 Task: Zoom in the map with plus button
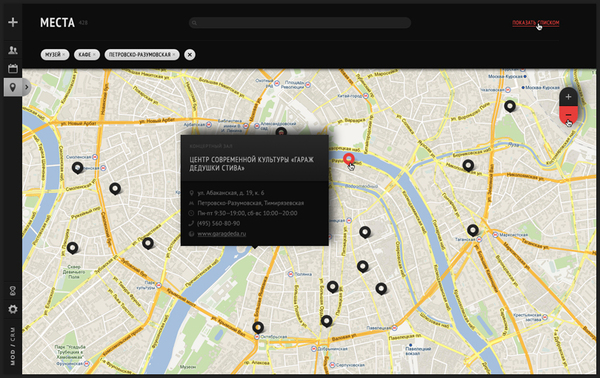coord(568,97)
